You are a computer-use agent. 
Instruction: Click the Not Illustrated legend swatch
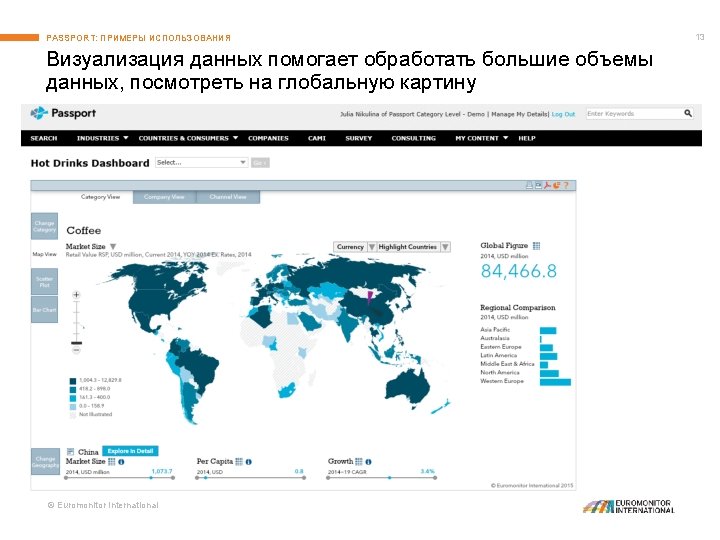pyautogui.click(x=73, y=415)
